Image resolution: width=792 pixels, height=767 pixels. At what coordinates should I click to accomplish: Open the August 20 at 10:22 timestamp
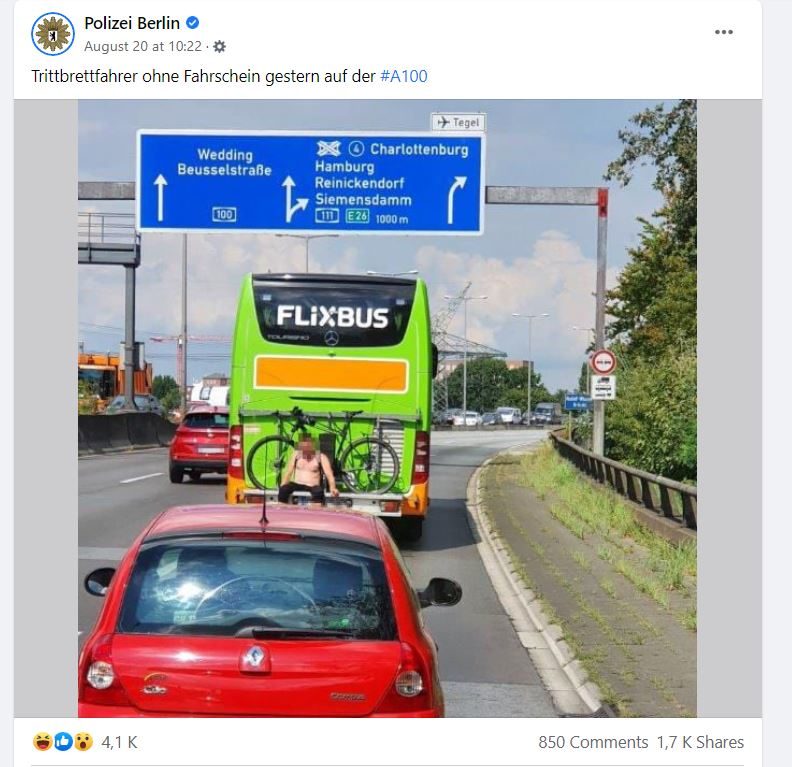click(x=143, y=46)
